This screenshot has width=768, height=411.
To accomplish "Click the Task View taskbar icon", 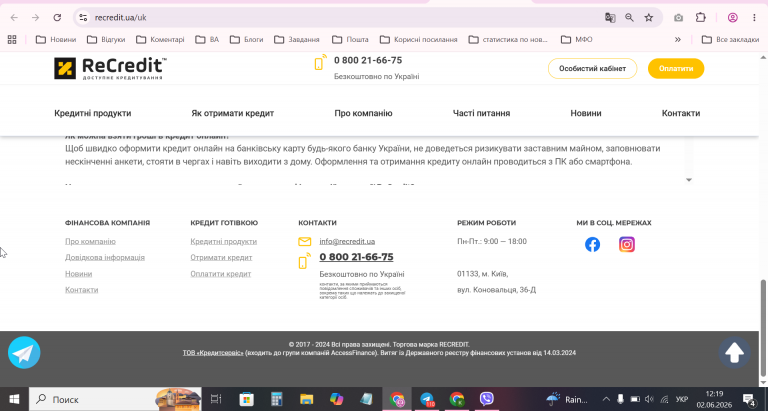I will pos(216,399).
